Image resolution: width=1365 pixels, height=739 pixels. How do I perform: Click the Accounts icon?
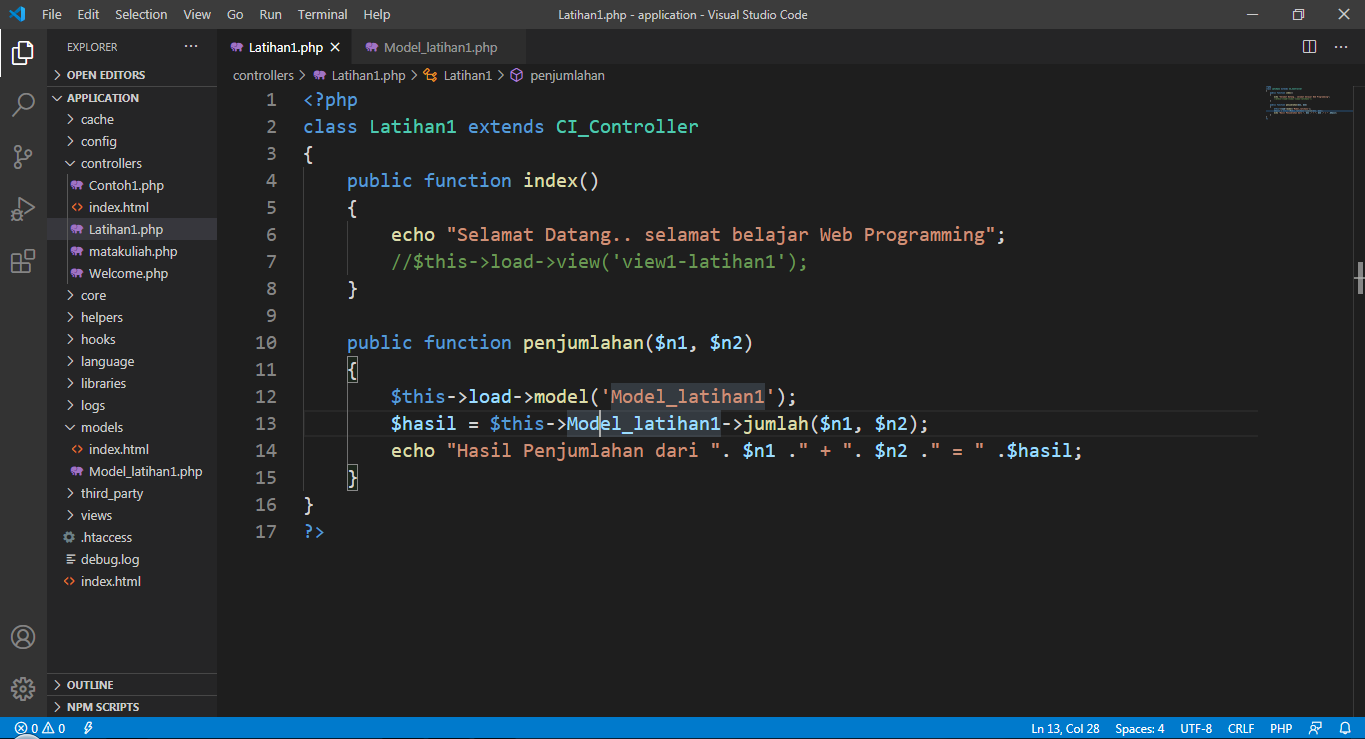pos(23,636)
